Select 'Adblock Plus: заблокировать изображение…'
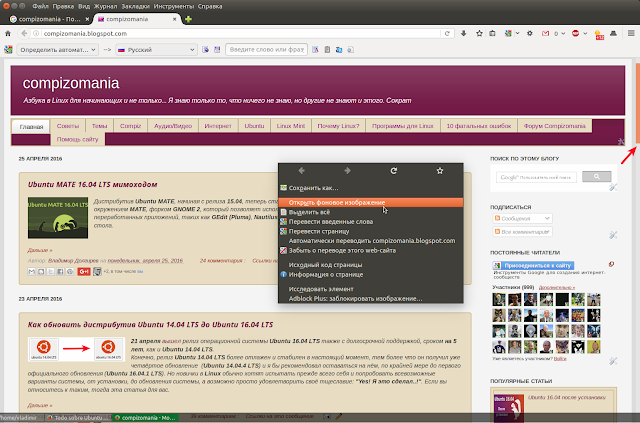 click(x=371, y=298)
